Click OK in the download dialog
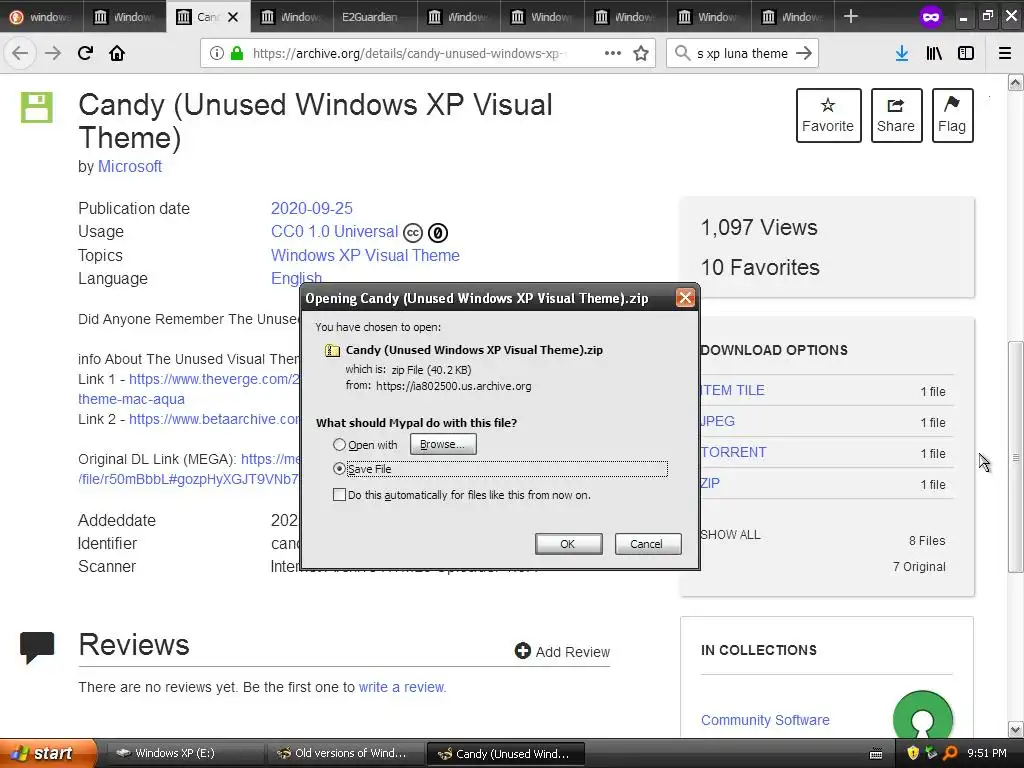Image resolution: width=1024 pixels, height=768 pixels. point(568,544)
